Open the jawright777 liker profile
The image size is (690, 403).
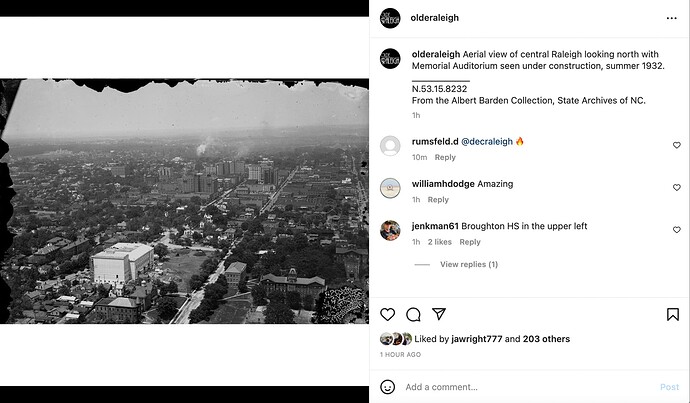click(477, 339)
